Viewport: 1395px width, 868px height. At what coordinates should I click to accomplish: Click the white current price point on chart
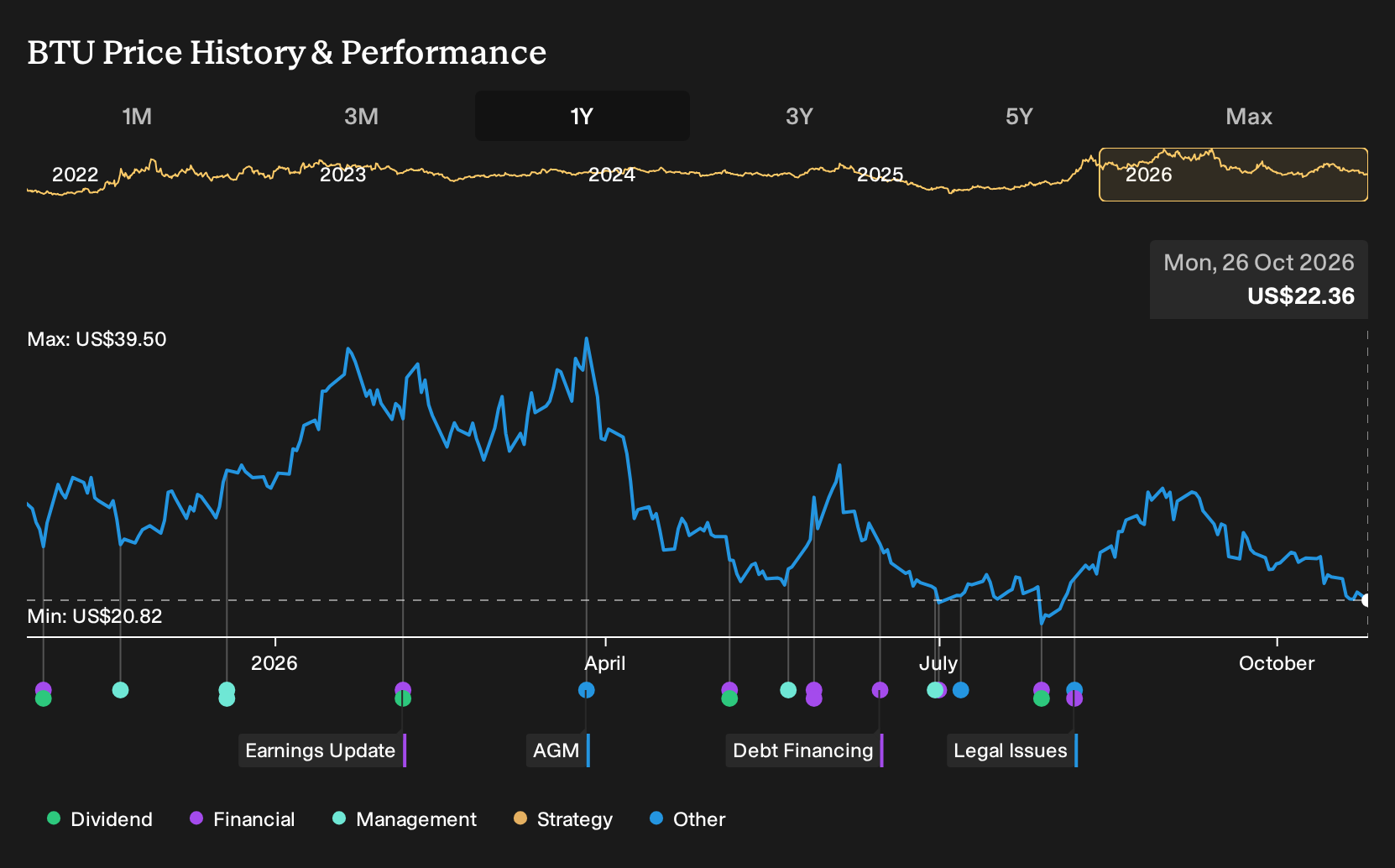click(1366, 600)
